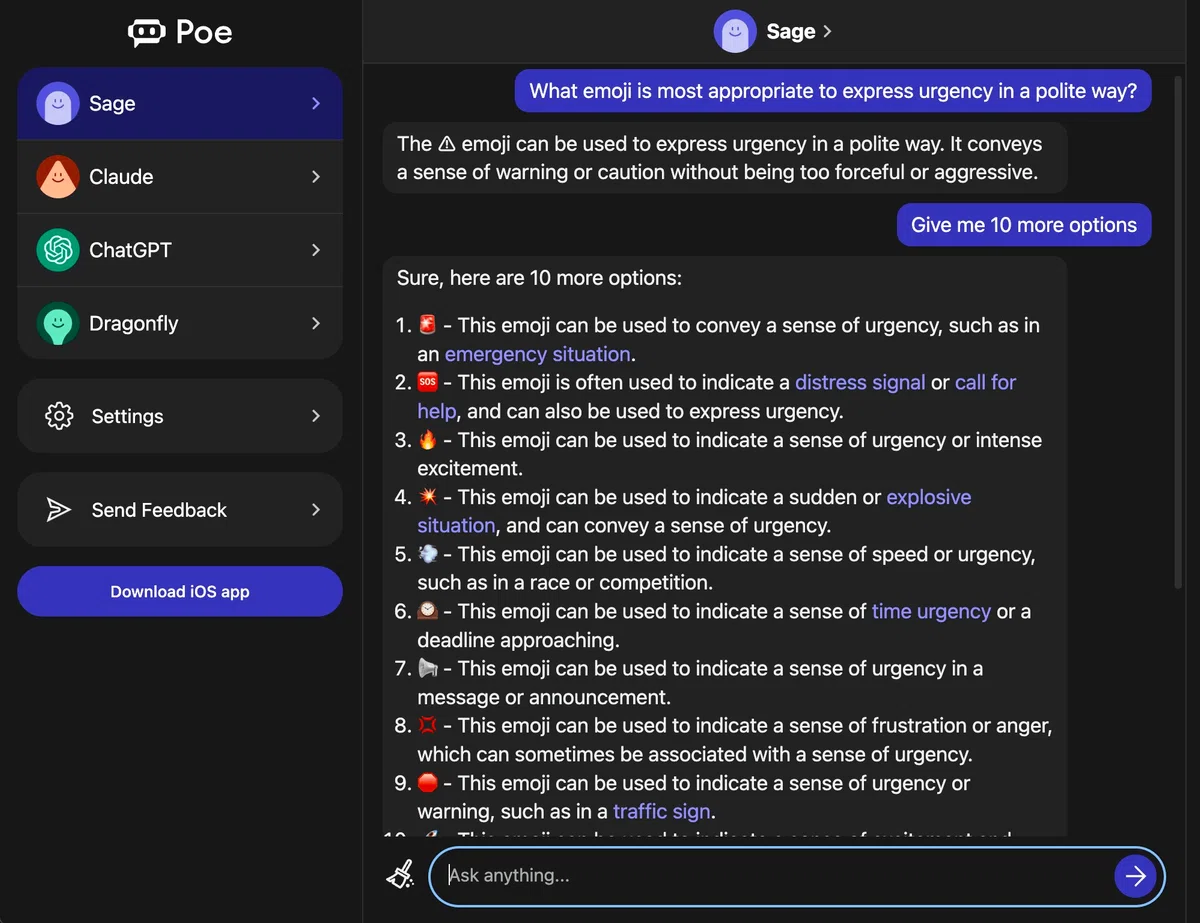Expand the Settings row chevron
The width and height of the screenshot is (1200, 923).
[316, 416]
